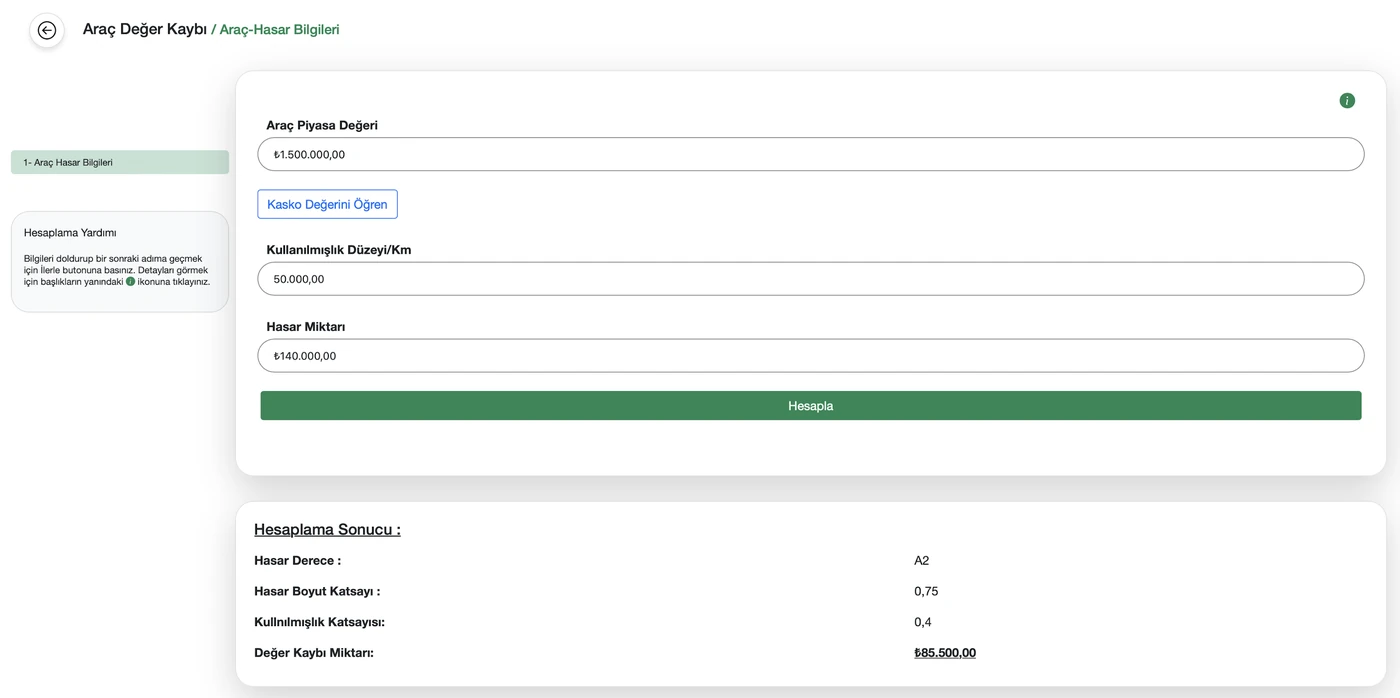Focus the Kullanılmışlık Düzeyi/Km input
This screenshot has height=698, width=1400.
point(811,279)
